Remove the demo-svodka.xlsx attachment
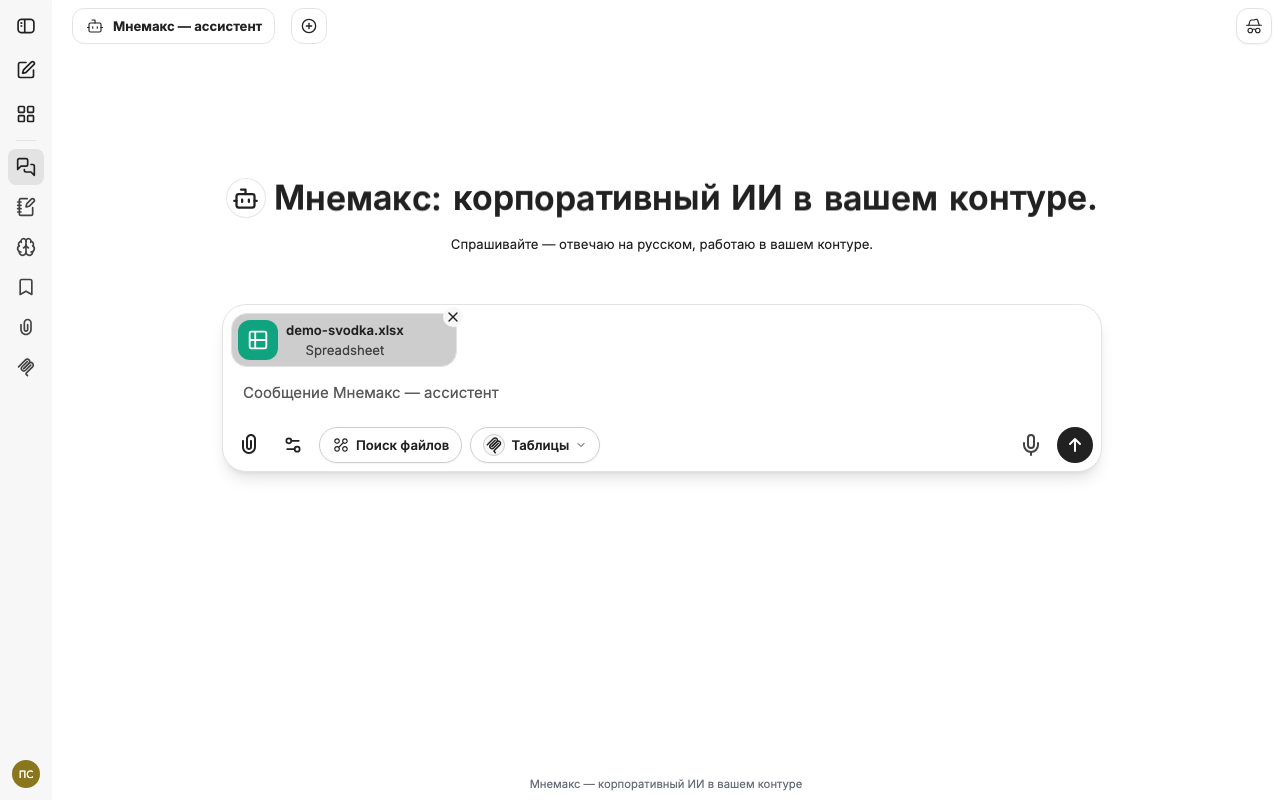This screenshot has width=1280, height=800. click(453, 317)
